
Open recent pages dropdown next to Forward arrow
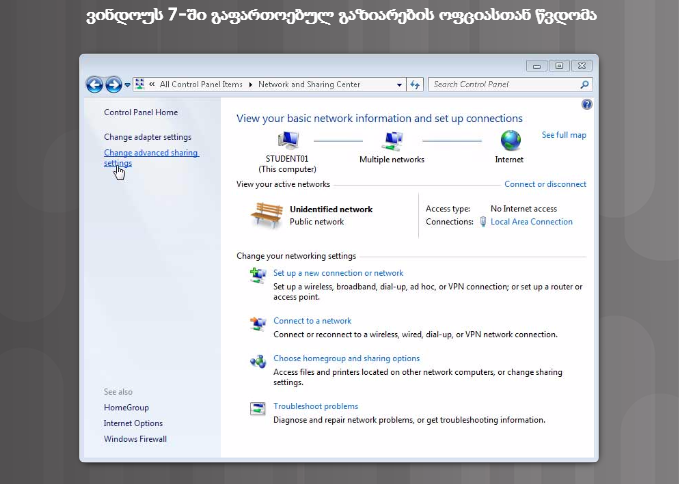tap(127, 85)
